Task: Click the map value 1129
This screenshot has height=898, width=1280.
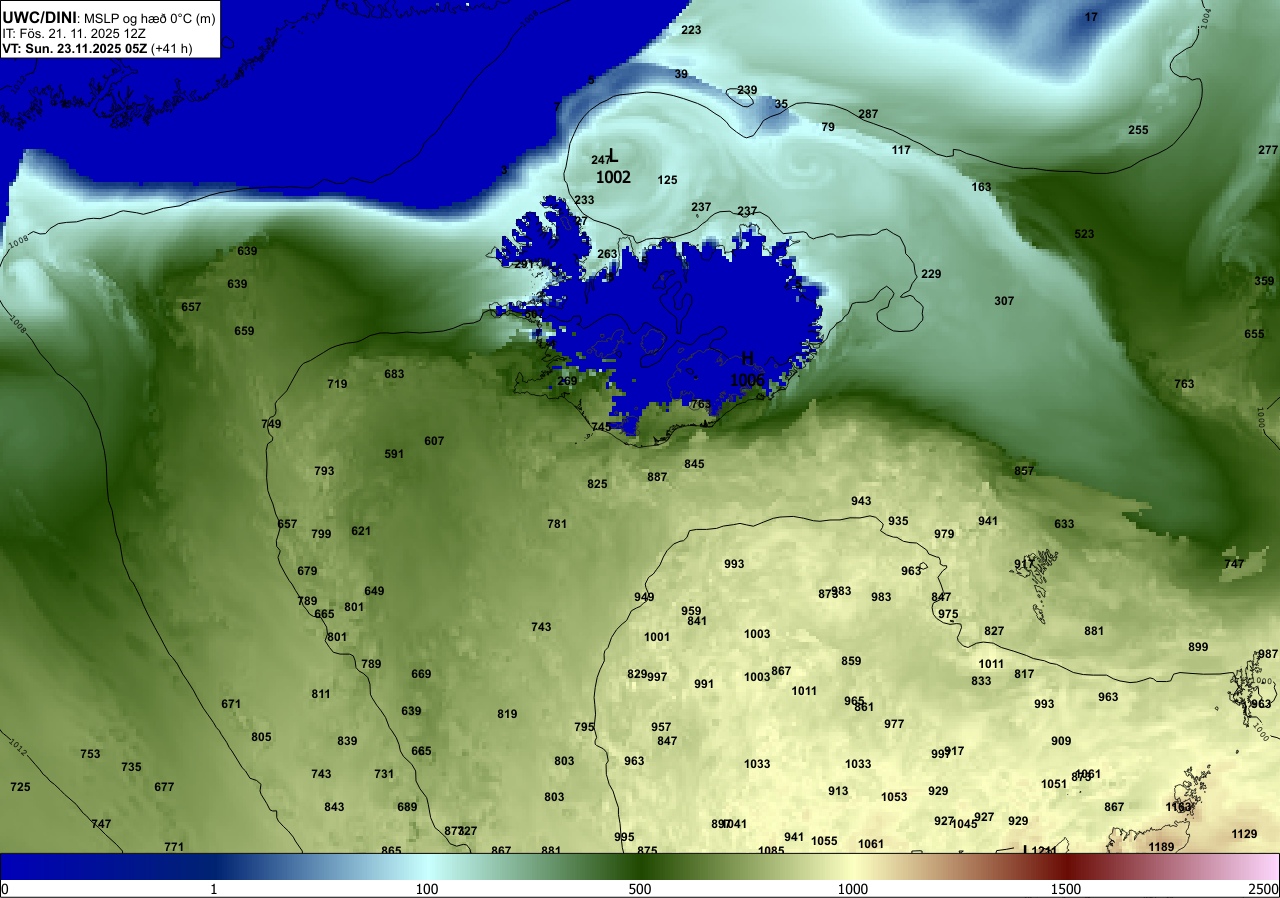Action: (1244, 834)
